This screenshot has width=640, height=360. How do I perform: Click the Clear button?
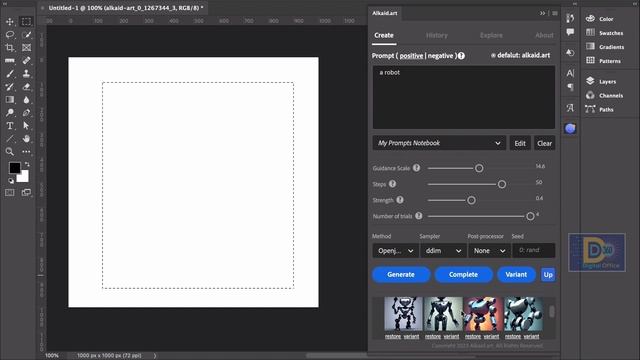(x=544, y=143)
